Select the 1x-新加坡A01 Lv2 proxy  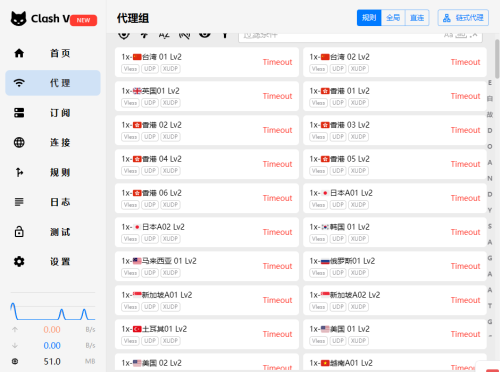tap(207, 300)
